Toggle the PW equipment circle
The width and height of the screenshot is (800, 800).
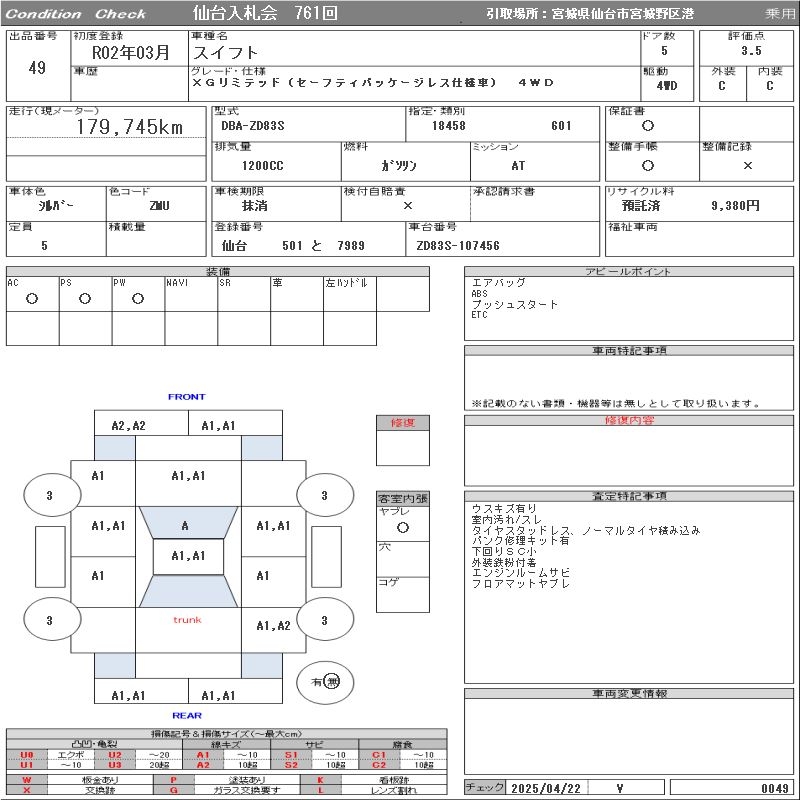(x=138, y=298)
